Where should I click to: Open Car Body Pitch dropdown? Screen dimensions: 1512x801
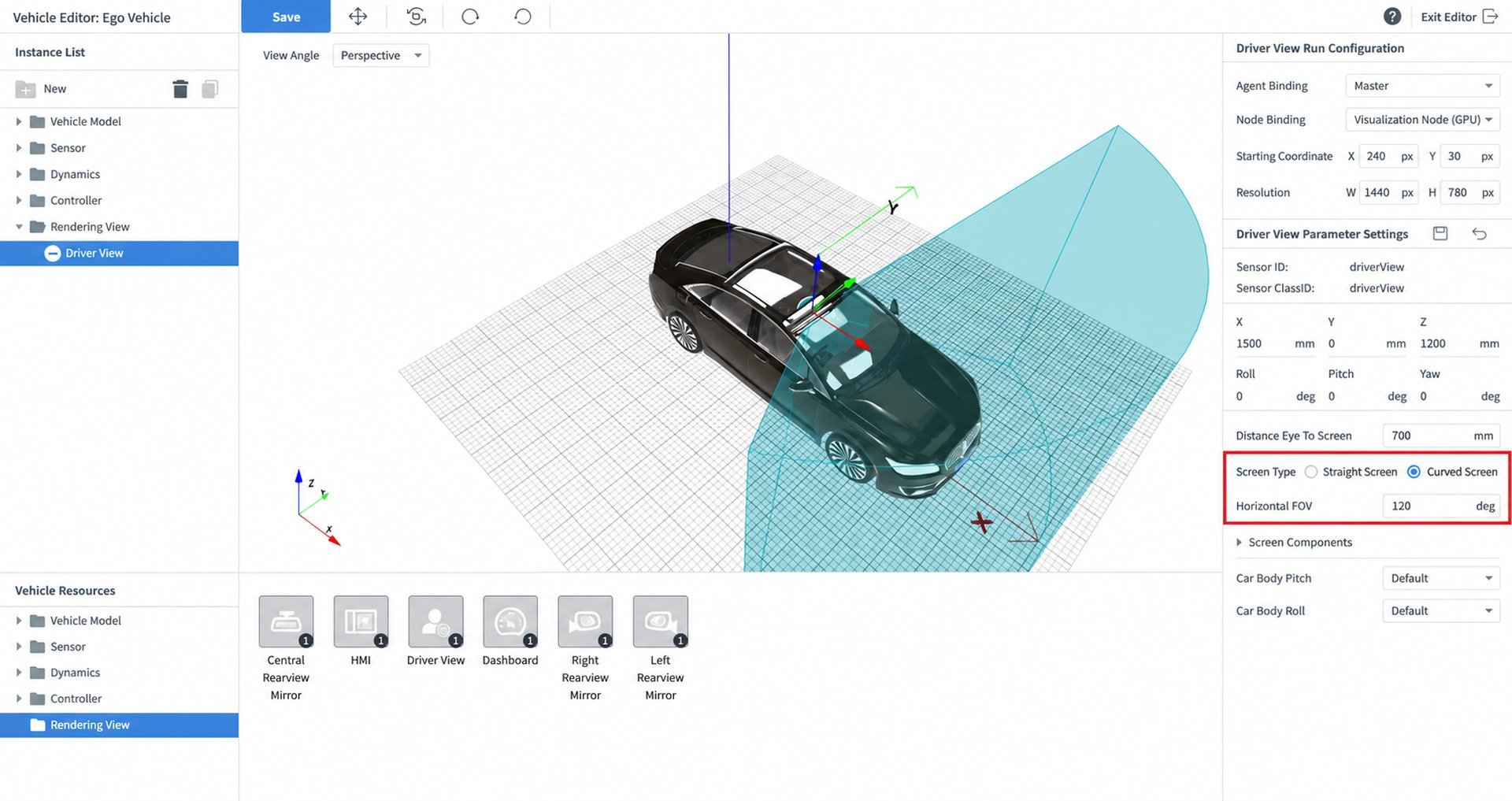coord(1441,578)
